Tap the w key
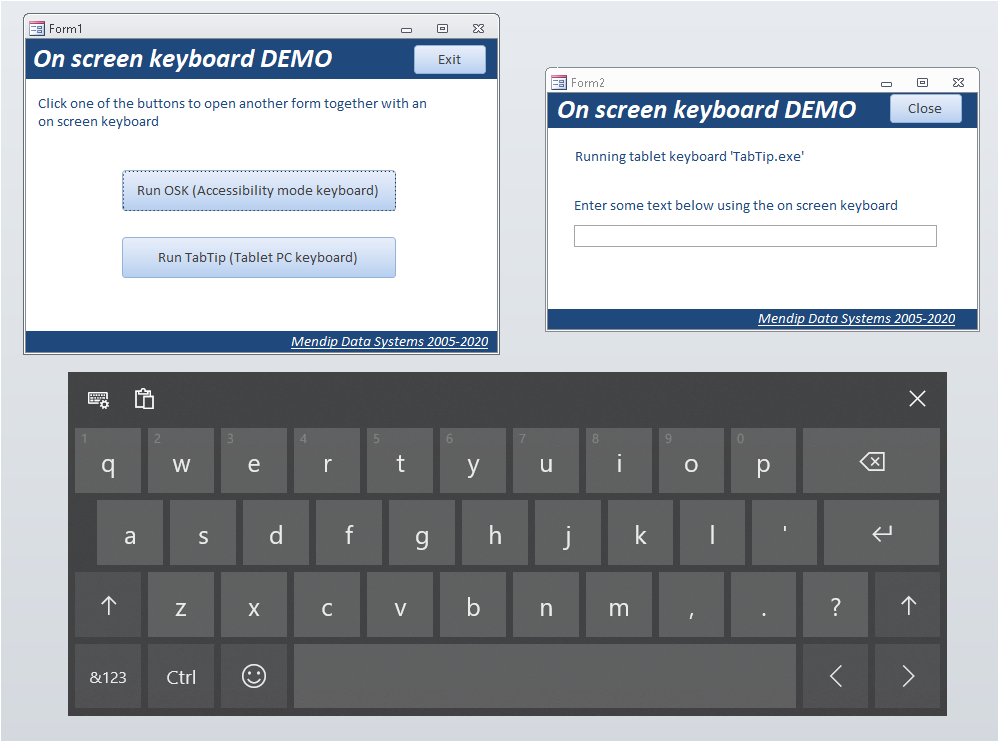Screen dimensions: 999x742 point(181,460)
